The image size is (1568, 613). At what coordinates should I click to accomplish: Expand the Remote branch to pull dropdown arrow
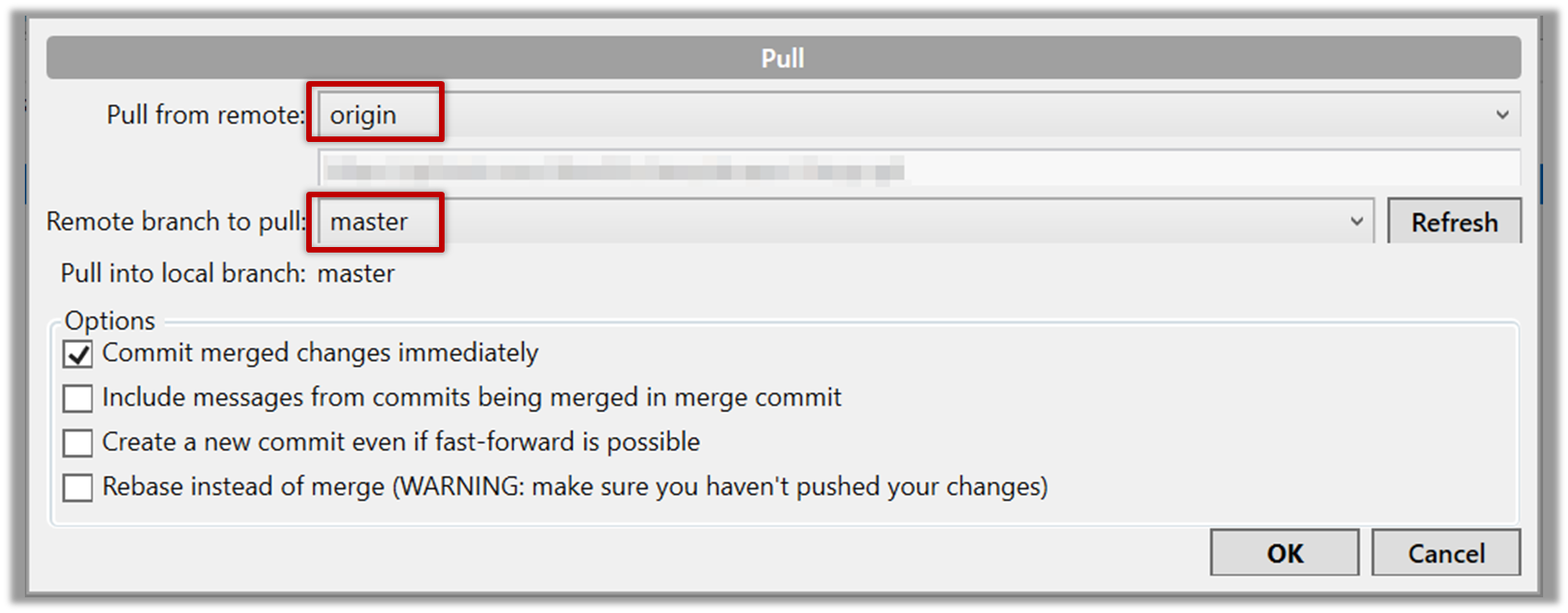pos(1356,221)
